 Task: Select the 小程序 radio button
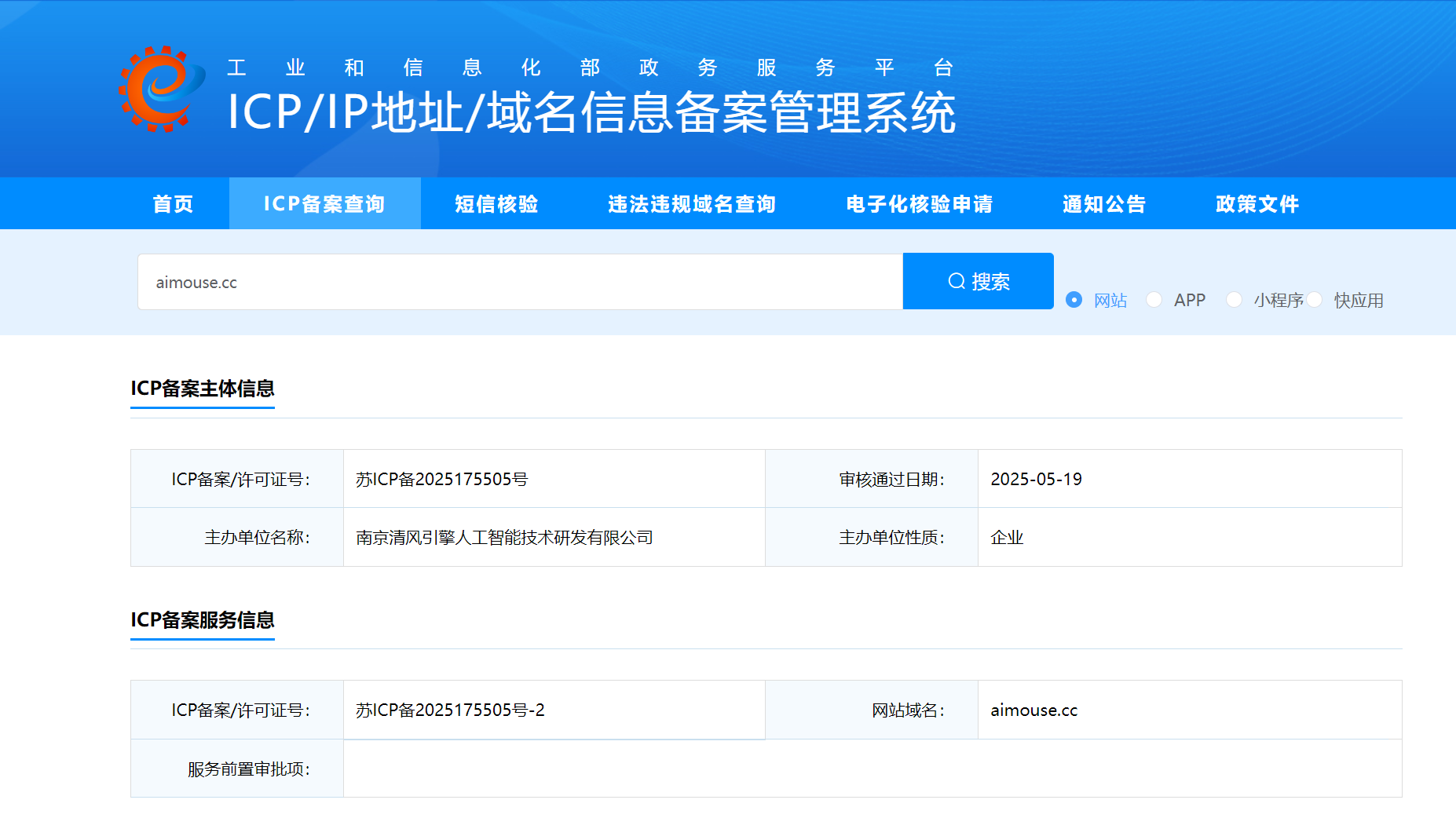(1234, 300)
